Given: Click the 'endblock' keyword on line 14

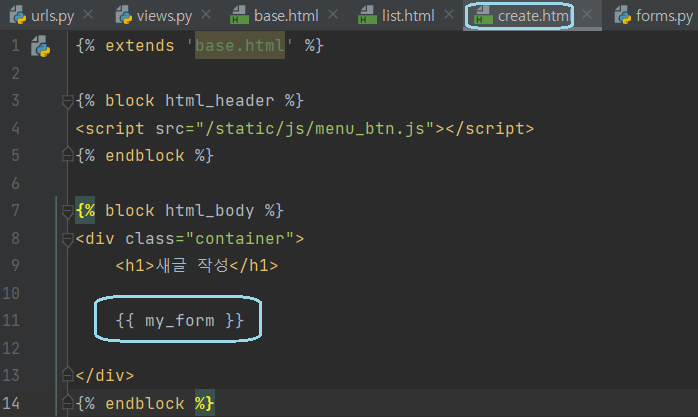Looking at the screenshot, I should click(145, 403).
